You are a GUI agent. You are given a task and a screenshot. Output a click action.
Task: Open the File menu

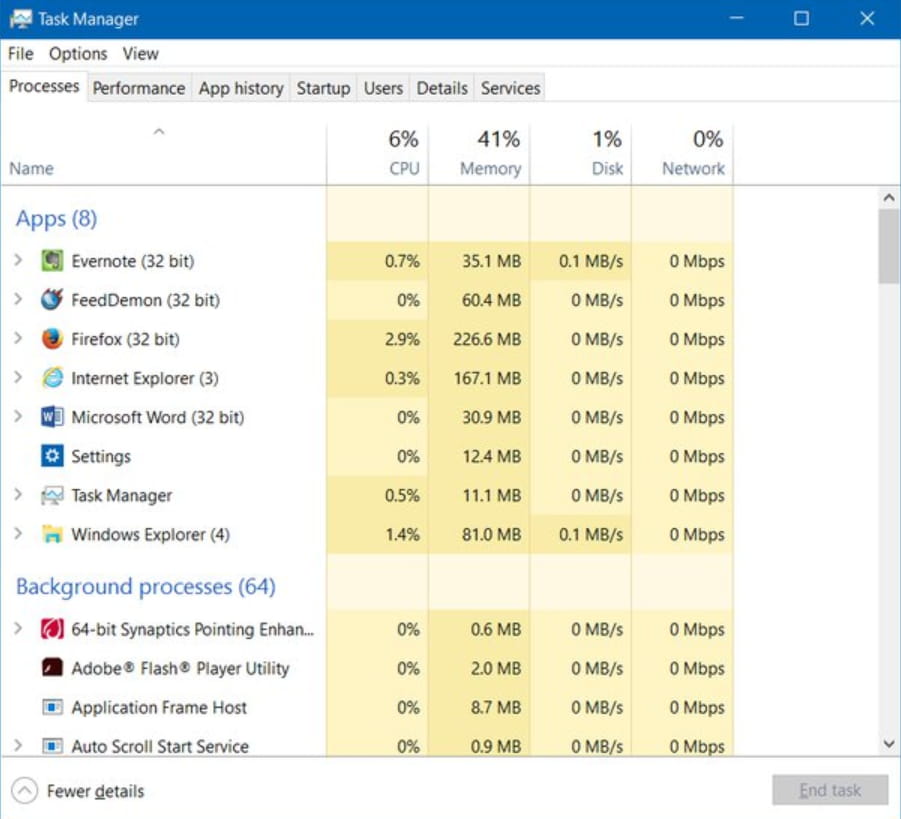[21, 53]
